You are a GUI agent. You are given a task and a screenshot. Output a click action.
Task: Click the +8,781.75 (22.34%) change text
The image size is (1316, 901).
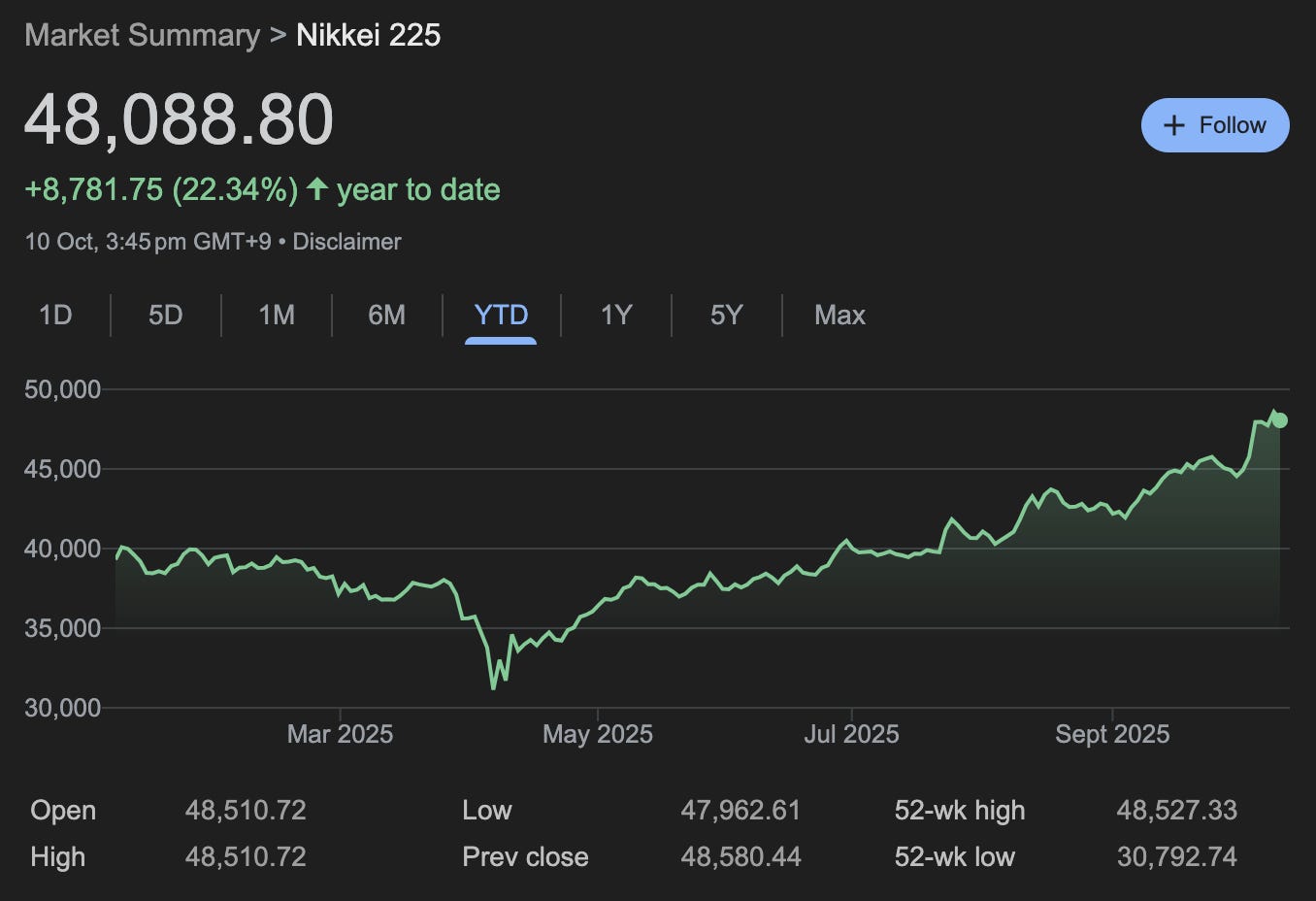161,189
